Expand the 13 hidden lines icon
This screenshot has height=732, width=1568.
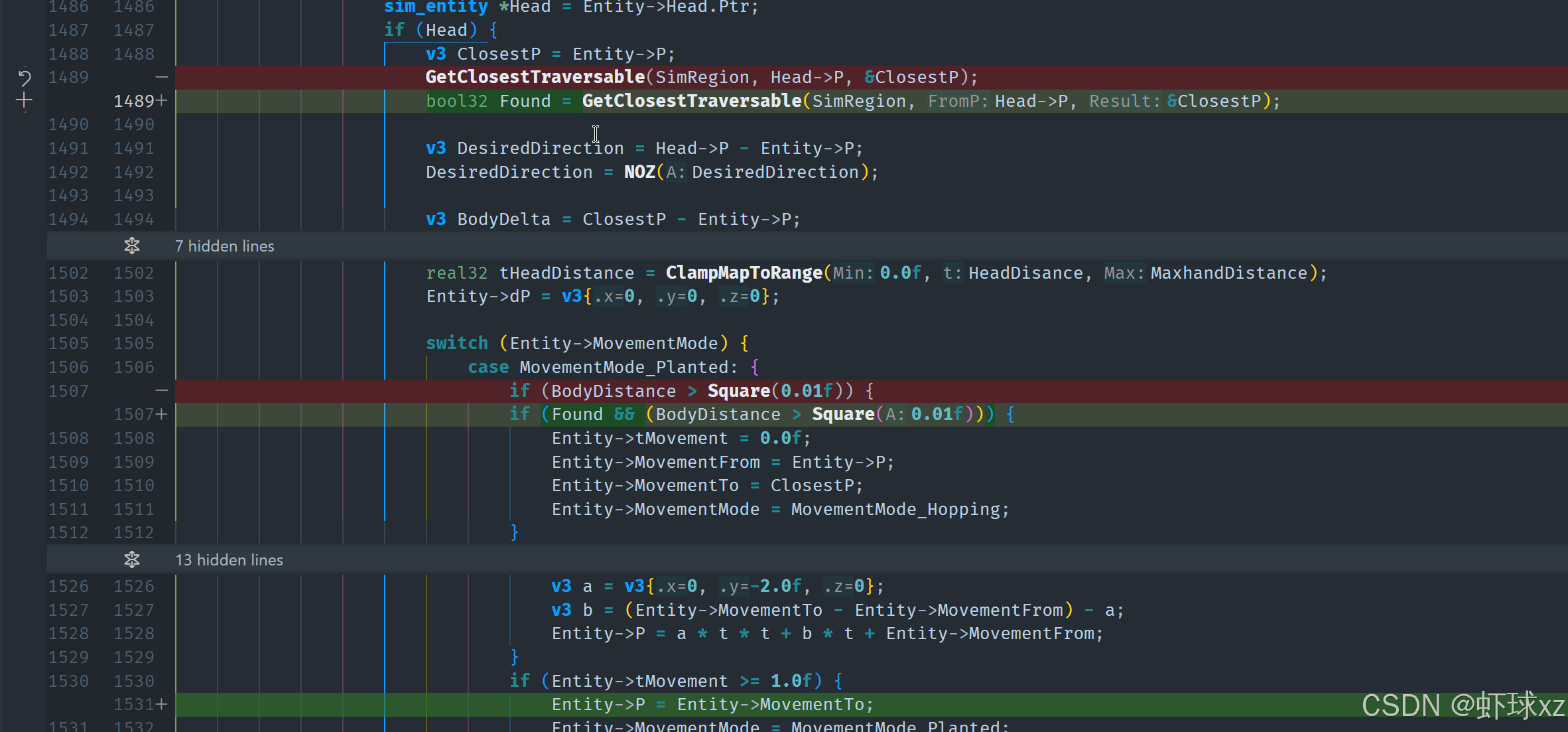(x=132, y=560)
